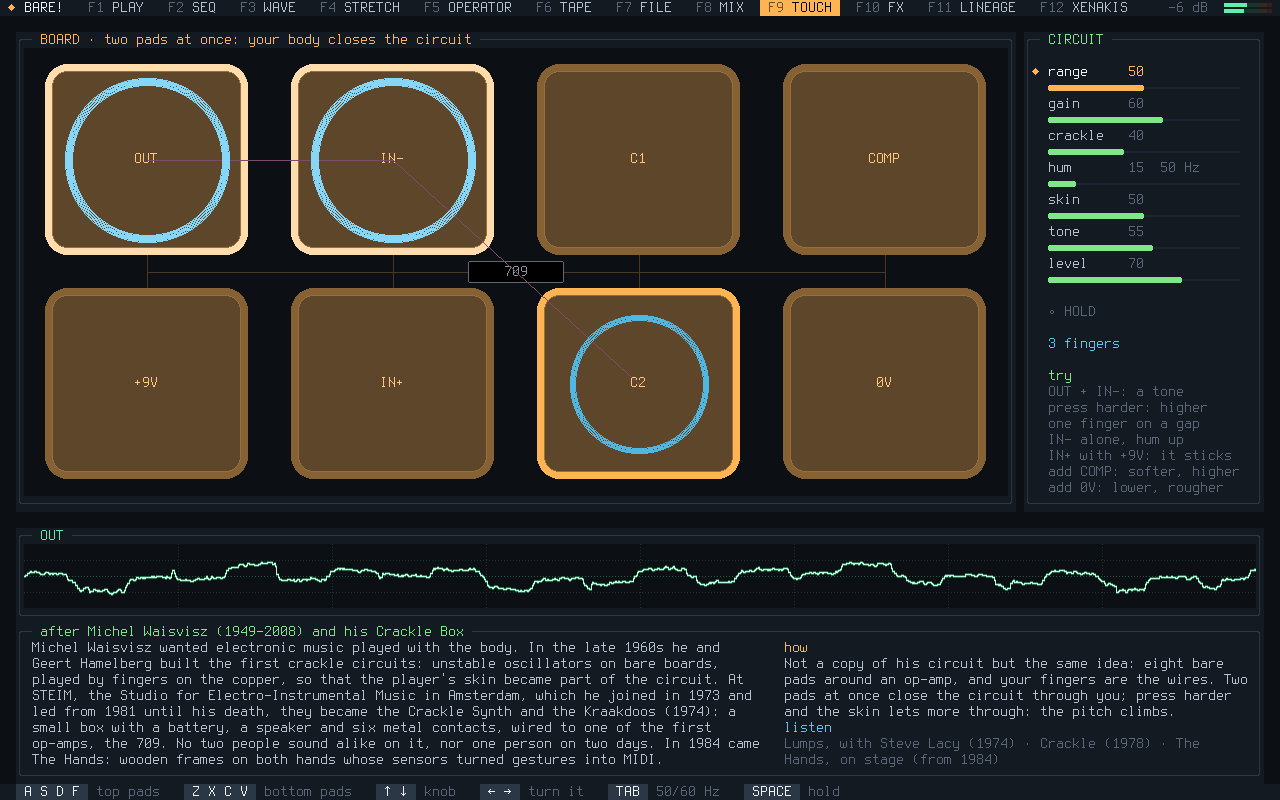The width and height of the screenshot is (1280, 800).
Task: Switch to the F10 FX tab
Action: (880, 8)
